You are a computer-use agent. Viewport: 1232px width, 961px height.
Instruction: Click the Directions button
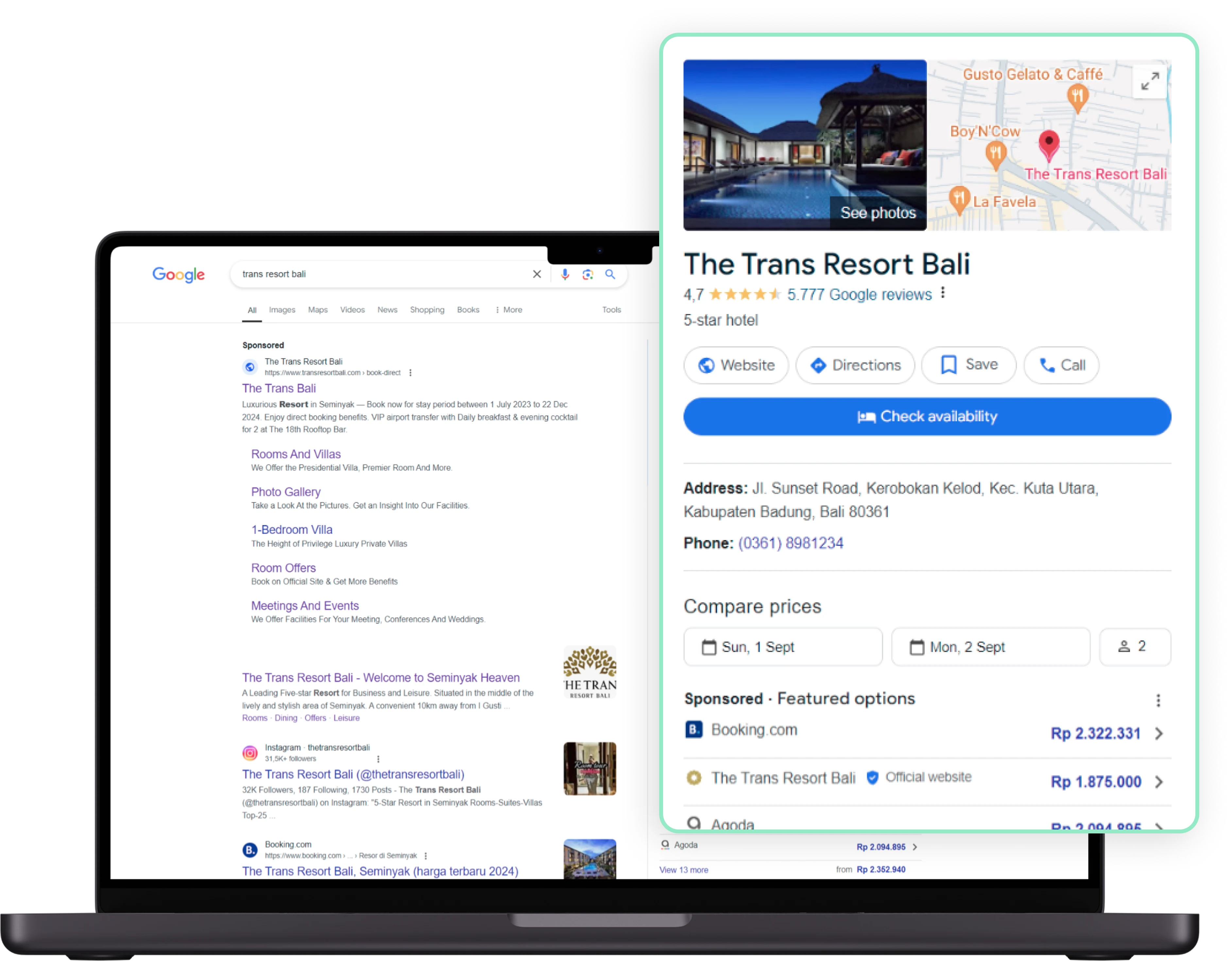(855, 365)
